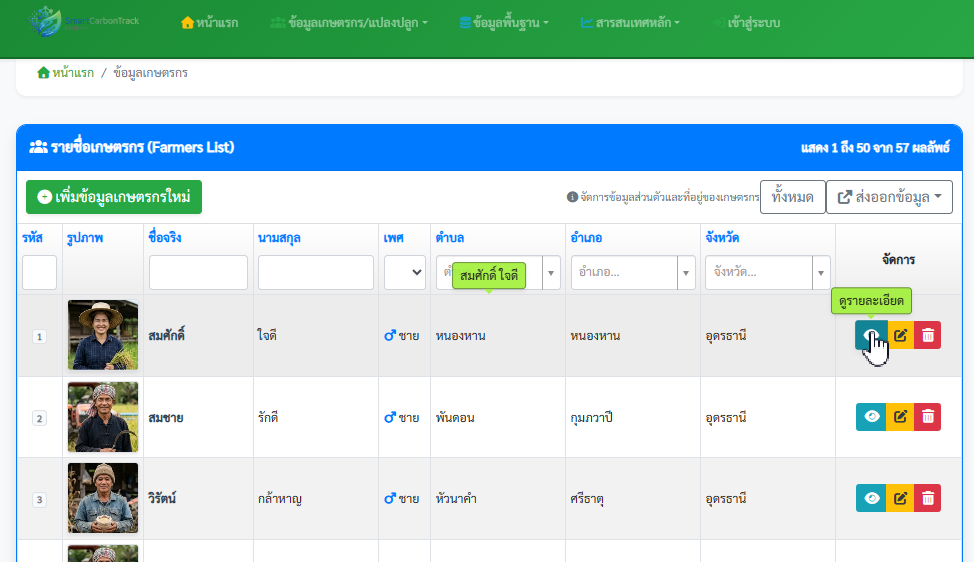Click the SmartCarbonTrack logo
The height and width of the screenshot is (562, 974).
[84, 22]
